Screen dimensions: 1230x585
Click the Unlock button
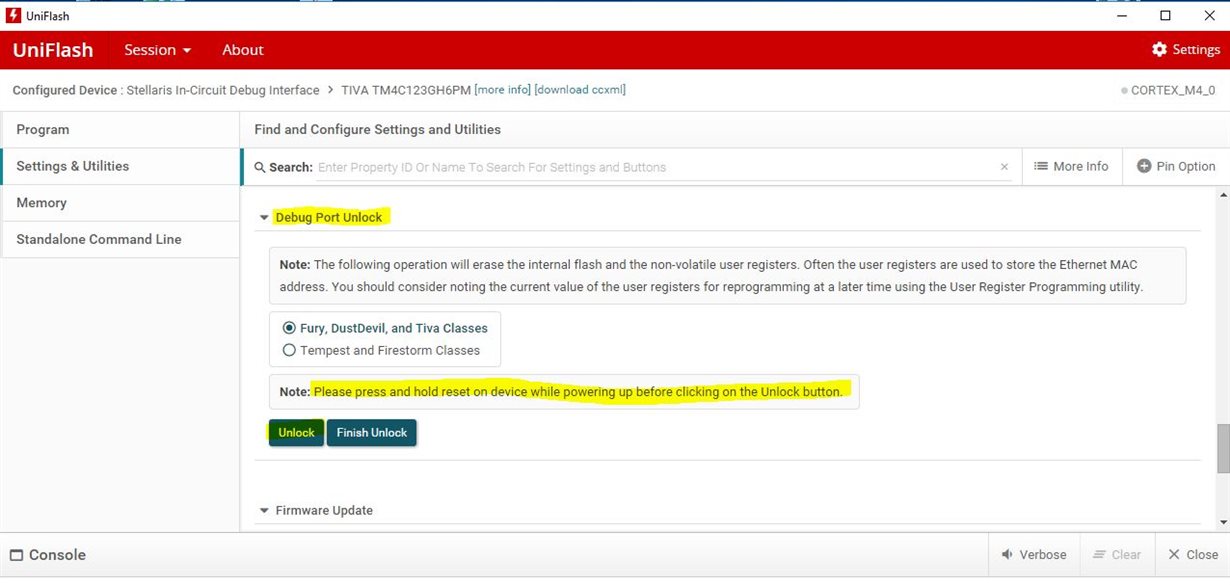tap(296, 433)
